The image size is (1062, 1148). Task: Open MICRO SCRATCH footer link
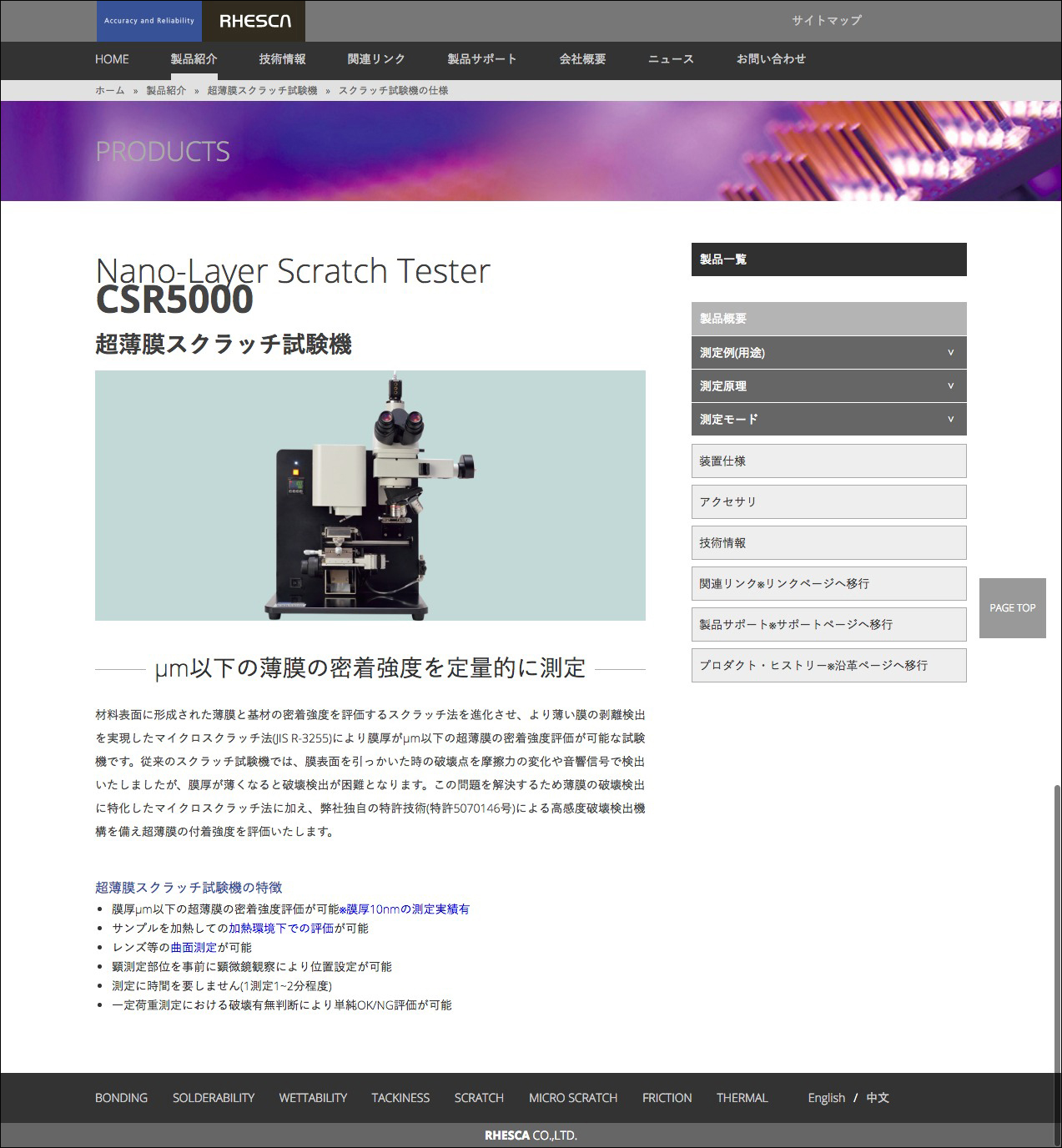(573, 1098)
